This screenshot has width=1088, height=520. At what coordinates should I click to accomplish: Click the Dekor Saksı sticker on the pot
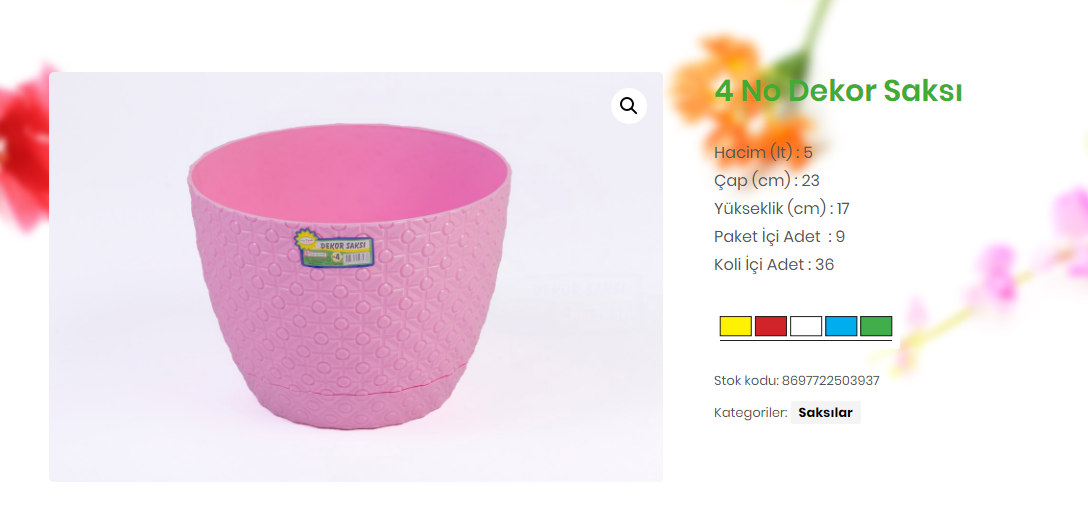coord(334,250)
